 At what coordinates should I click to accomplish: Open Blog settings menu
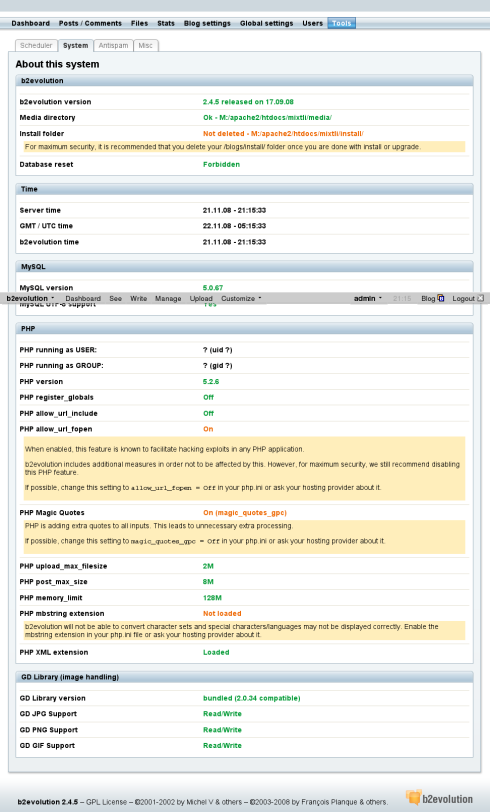click(x=207, y=23)
